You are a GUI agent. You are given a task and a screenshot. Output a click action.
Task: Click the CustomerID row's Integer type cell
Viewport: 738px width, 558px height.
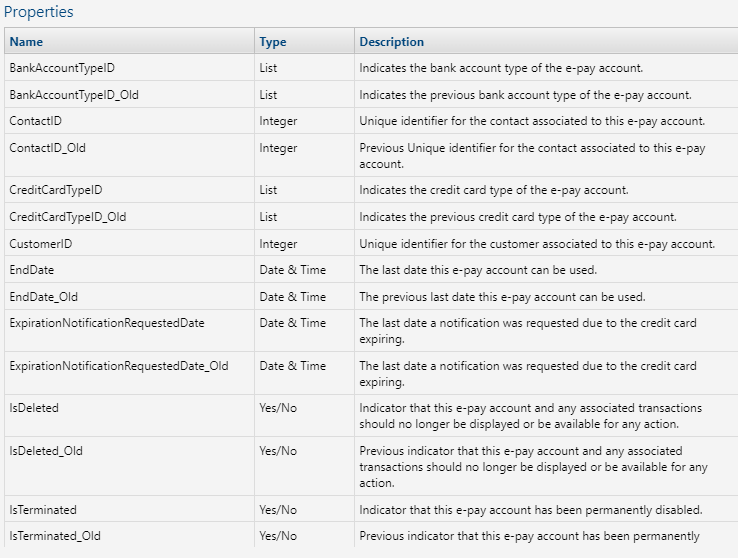279,244
